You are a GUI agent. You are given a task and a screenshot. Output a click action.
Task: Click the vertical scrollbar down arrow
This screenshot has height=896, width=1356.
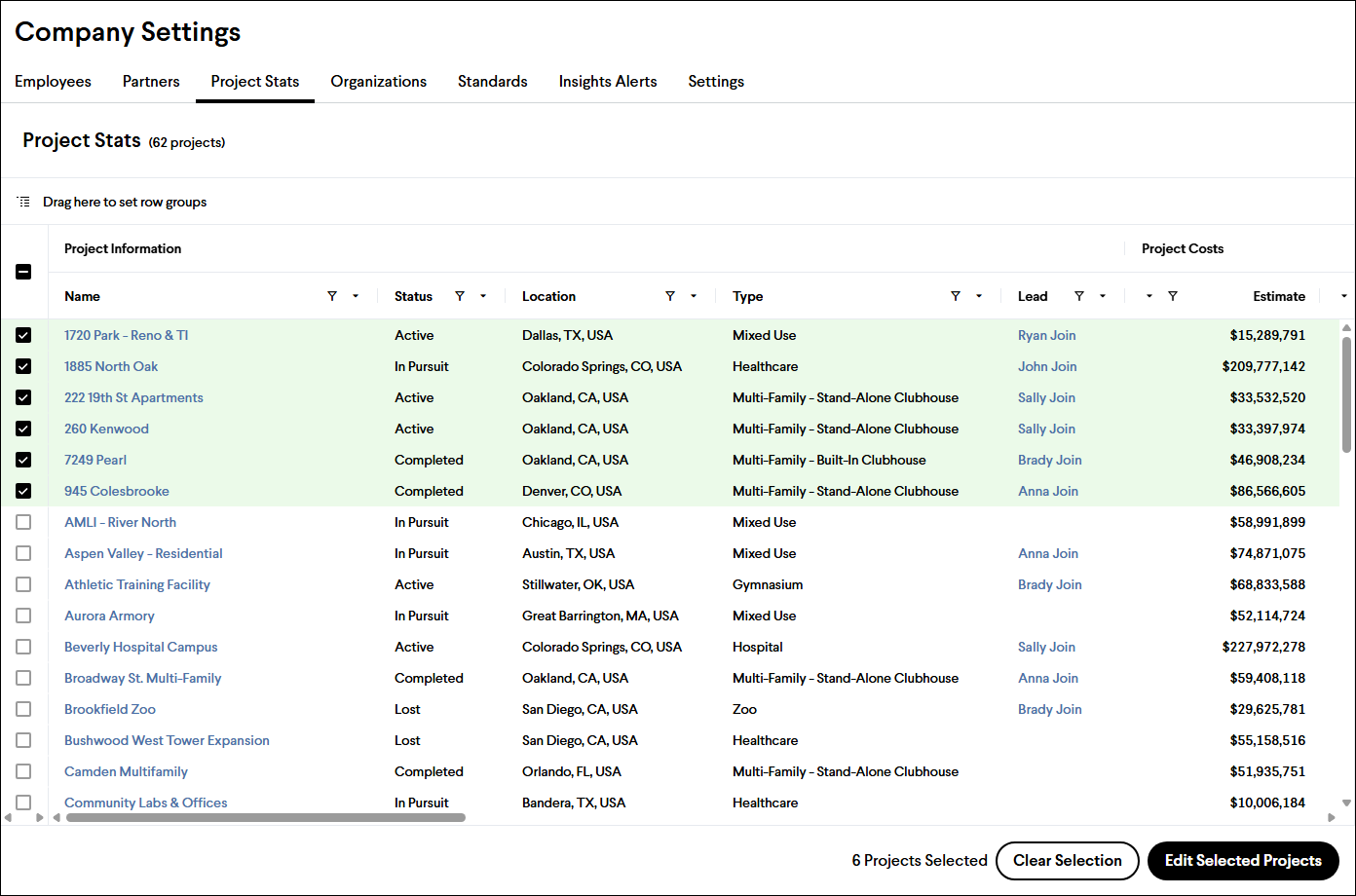point(1347,803)
